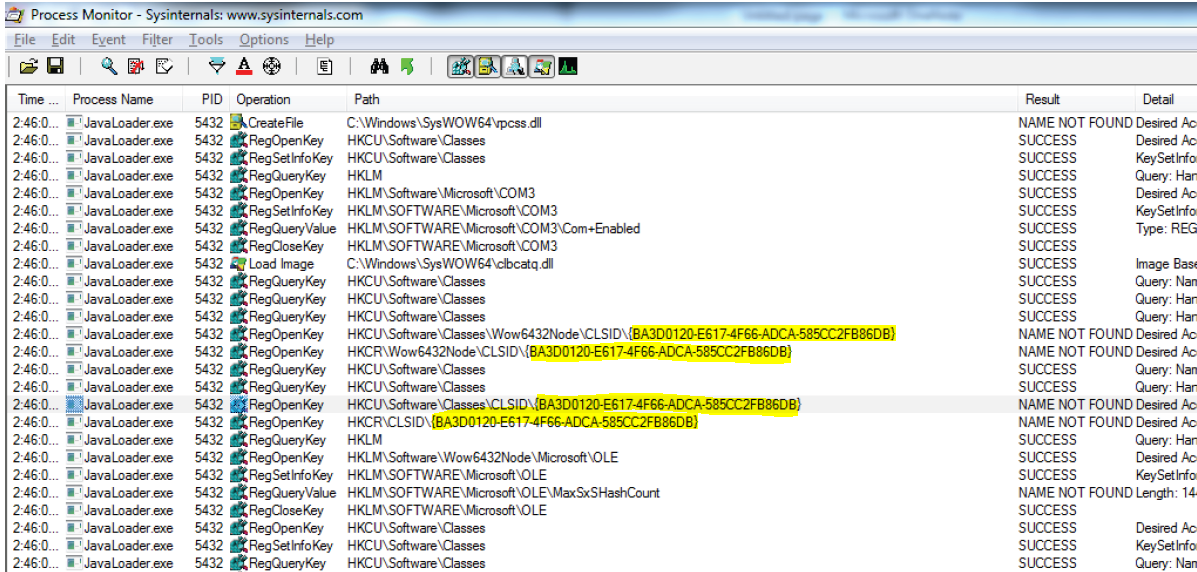Select path HKCR\CLSID\{BA3D0120...}
The height and width of the screenshot is (572, 1197).
click(523, 422)
